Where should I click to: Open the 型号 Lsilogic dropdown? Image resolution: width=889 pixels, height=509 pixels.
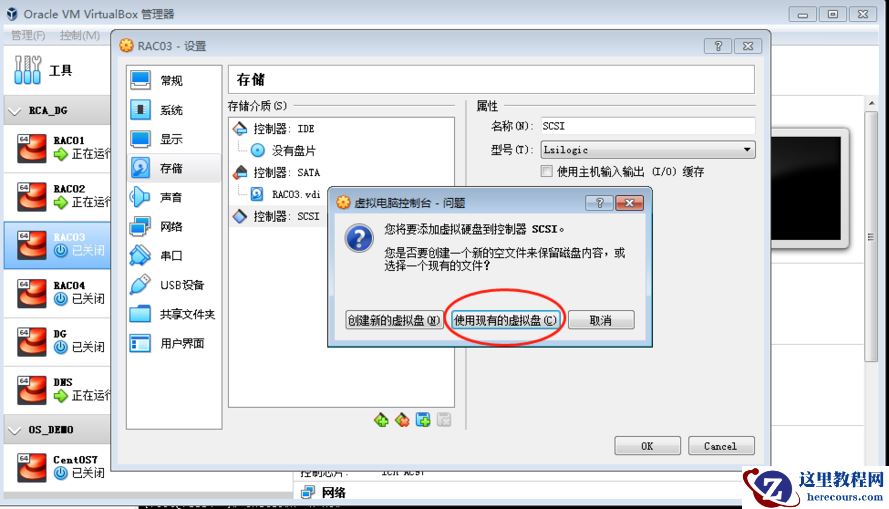(648, 150)
